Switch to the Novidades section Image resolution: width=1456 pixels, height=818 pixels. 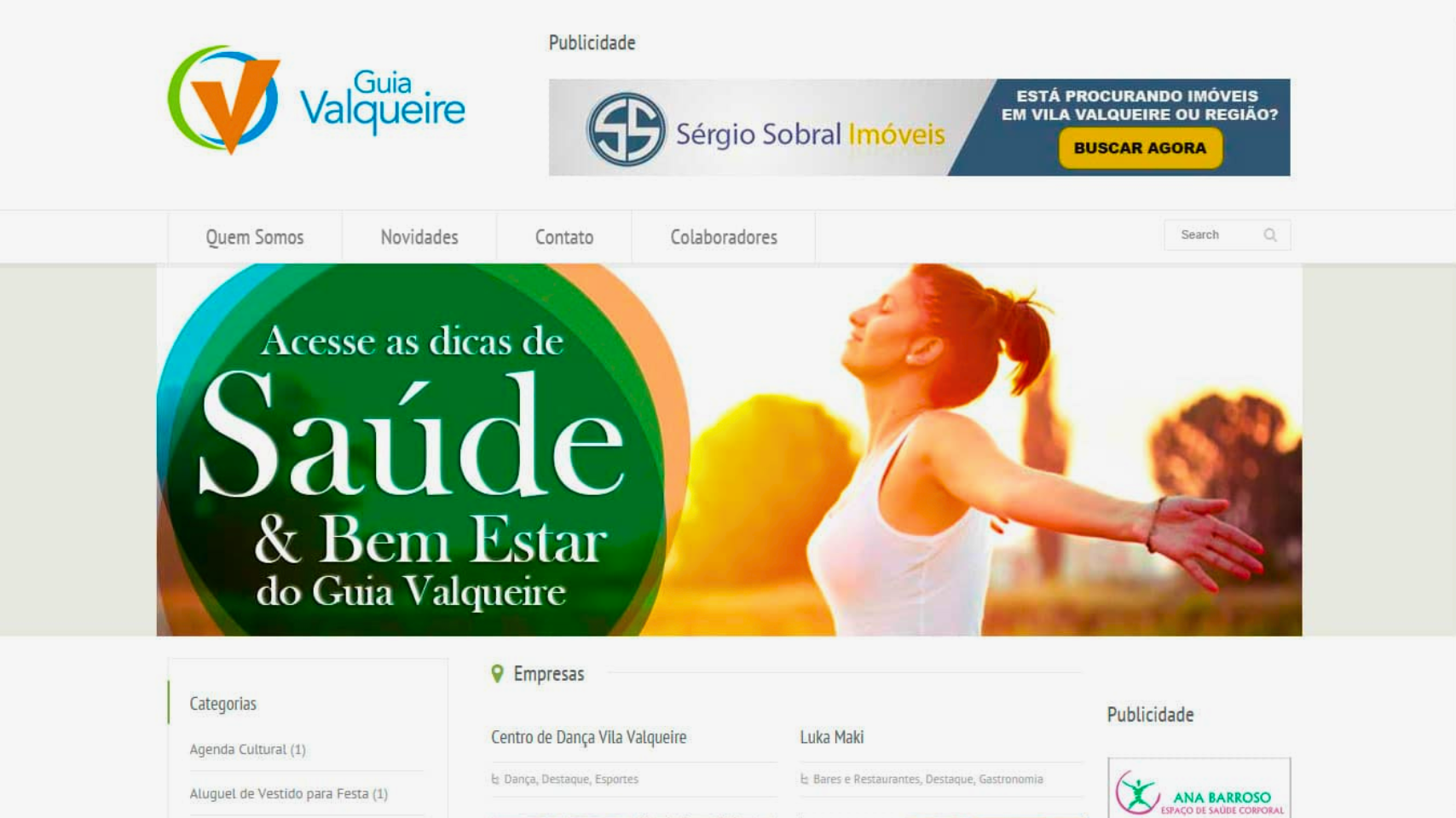click(419, 237)
